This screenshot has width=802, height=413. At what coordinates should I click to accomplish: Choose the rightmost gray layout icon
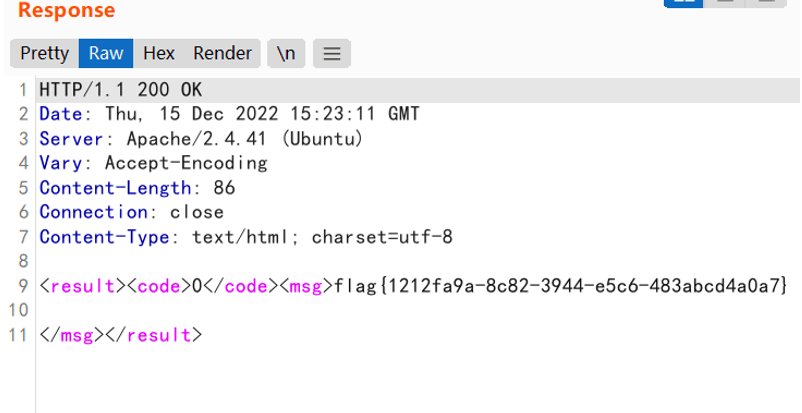(x=766, y=3)
